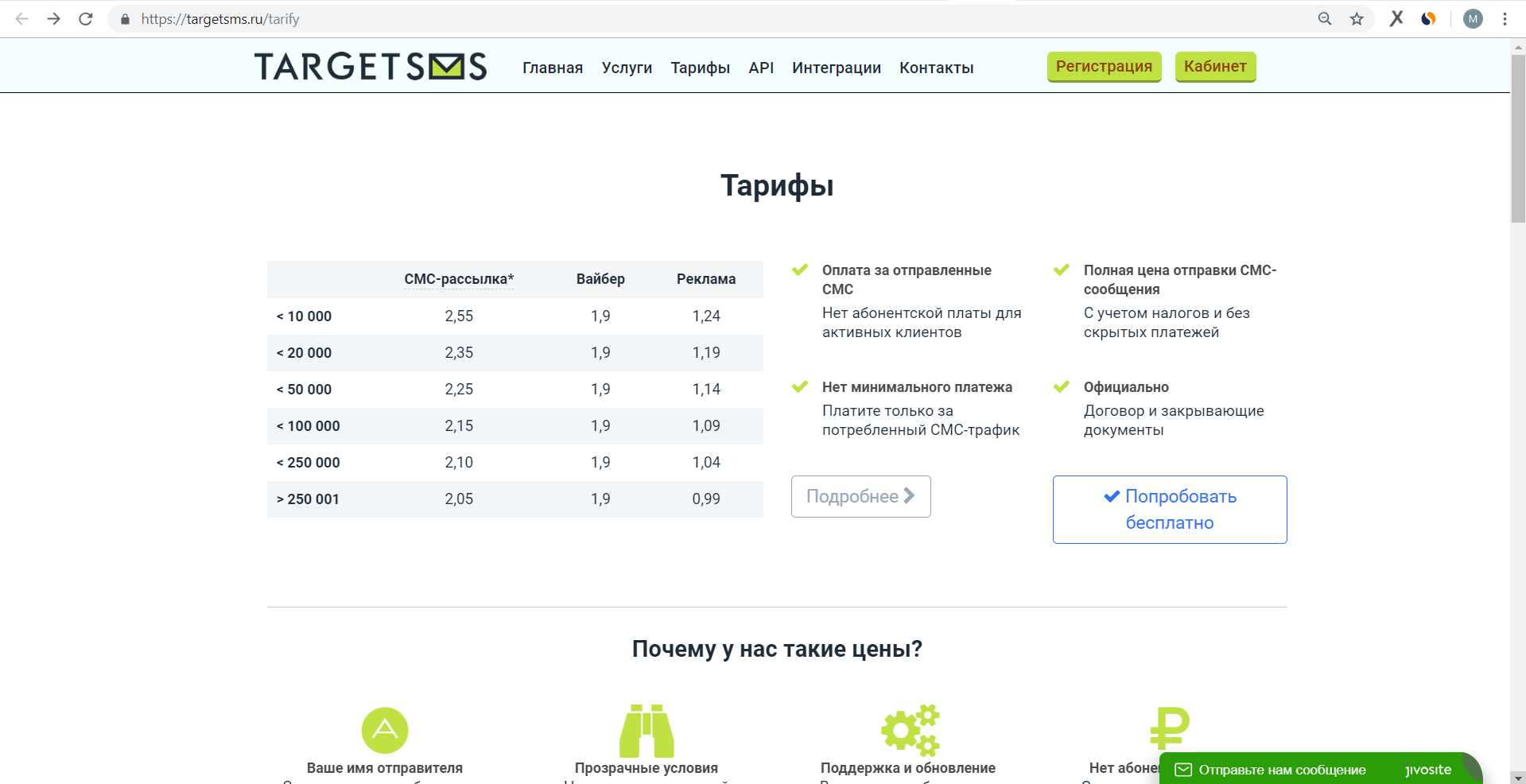Image resolution: width=1526 pixels, height=784 pixels.
Task: Click the browser forward arrow
Action: (x=53, y=19)
